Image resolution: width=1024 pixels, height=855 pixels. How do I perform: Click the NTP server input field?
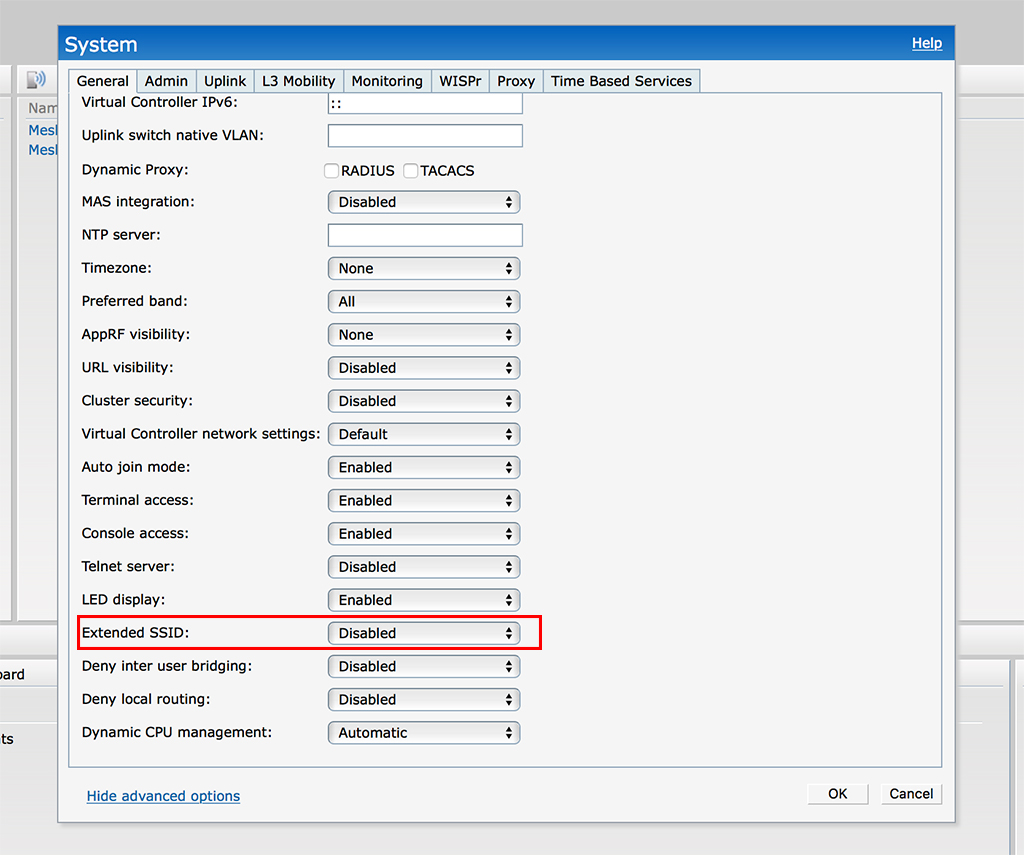pos(423,234)
